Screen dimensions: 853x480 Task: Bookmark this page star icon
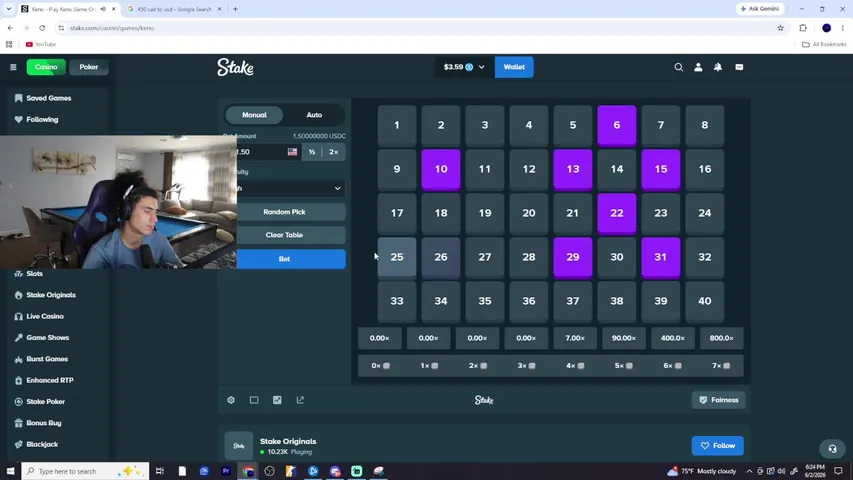coord(780,28)
